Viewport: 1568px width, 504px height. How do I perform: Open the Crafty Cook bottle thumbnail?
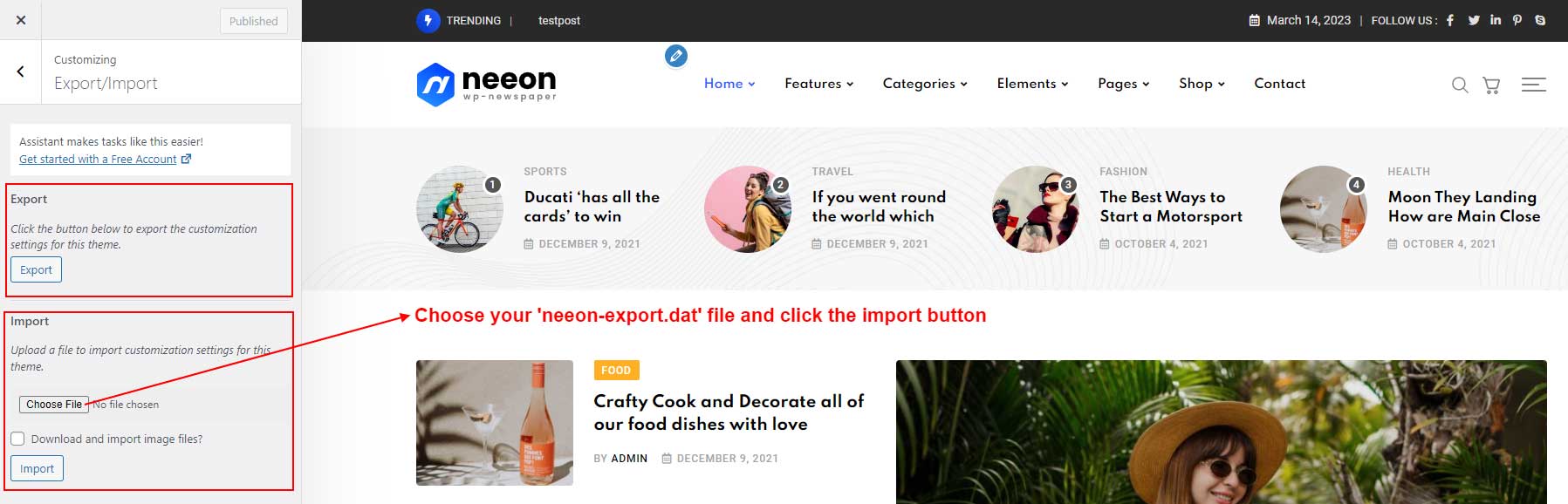click(495, 423)
